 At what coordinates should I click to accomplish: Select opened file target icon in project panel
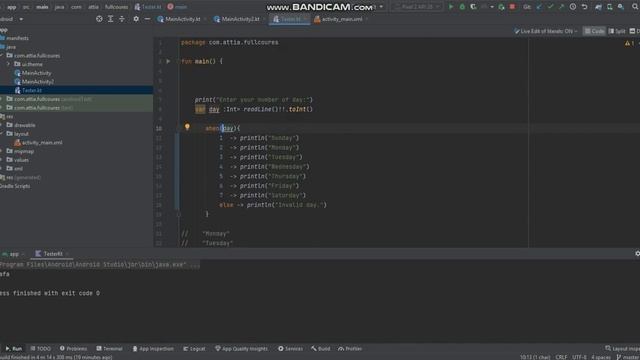(x=99, y=19)
